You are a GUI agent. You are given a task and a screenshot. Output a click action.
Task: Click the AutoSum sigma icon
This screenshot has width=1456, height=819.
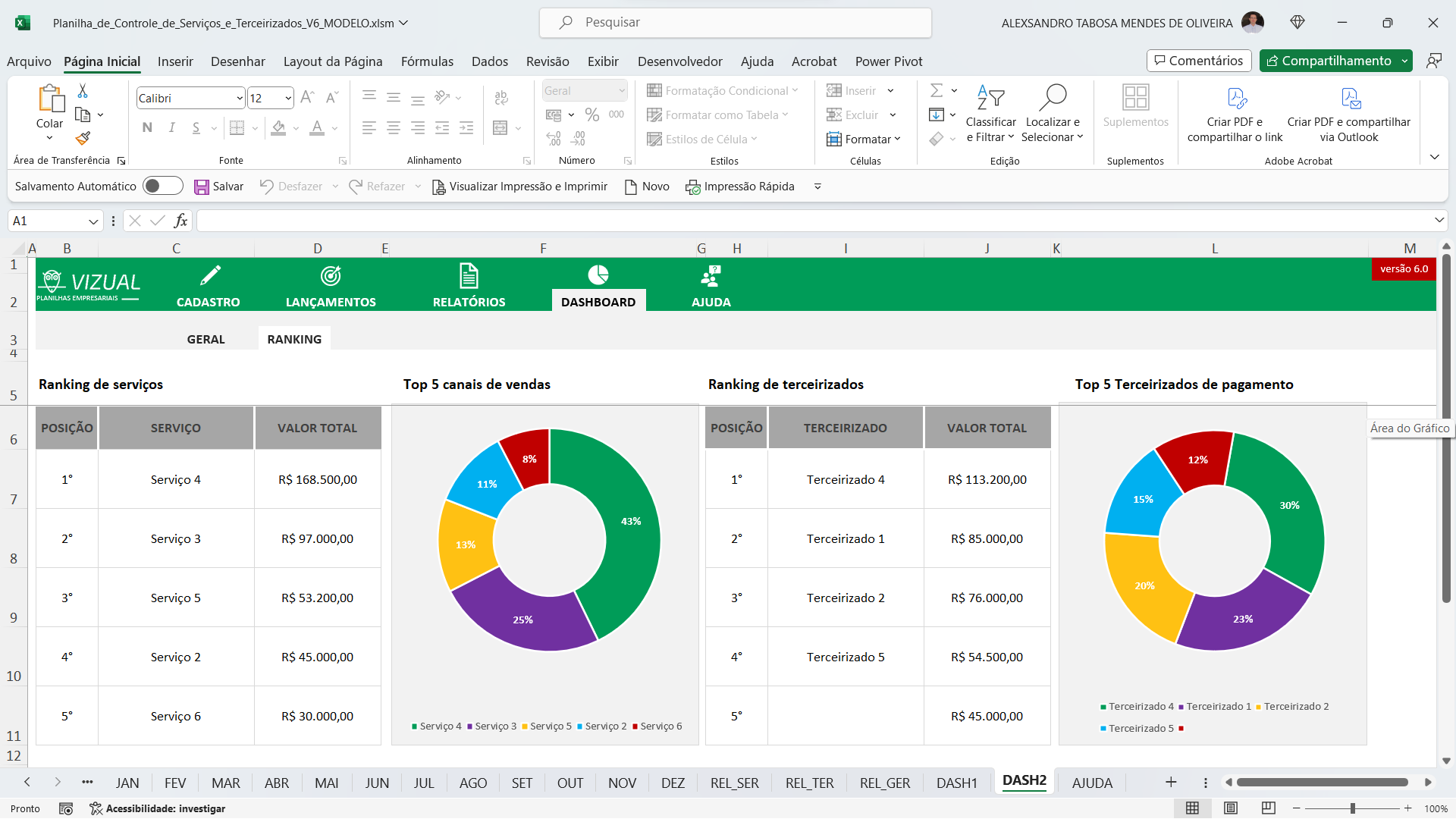click(x=937, y=91)
